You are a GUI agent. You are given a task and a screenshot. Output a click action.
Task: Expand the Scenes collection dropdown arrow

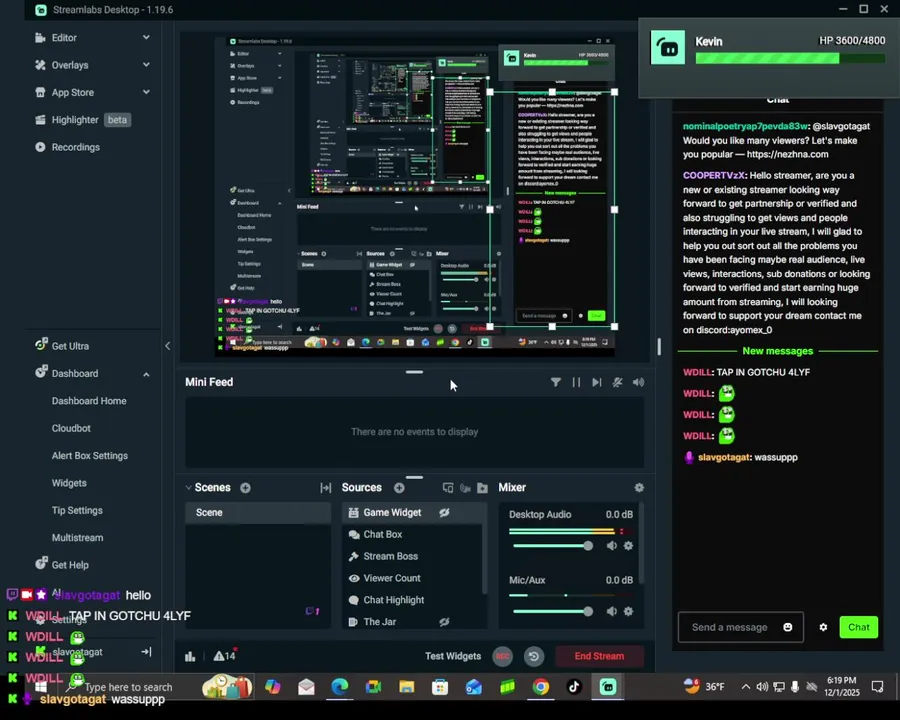point(188,487)
